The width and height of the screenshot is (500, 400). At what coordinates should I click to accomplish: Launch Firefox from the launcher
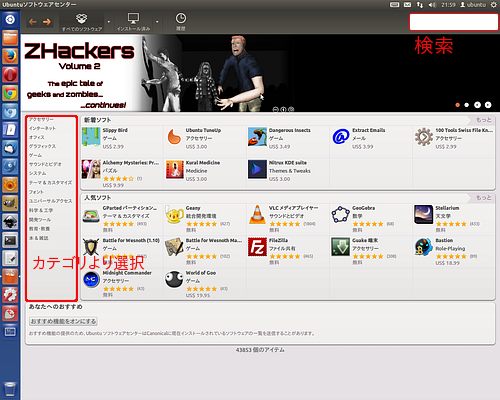(x=10, y=56)
